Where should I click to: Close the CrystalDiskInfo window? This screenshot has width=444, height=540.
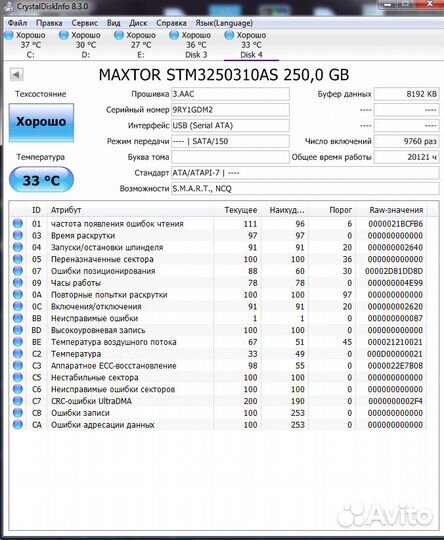click(430, 4)
